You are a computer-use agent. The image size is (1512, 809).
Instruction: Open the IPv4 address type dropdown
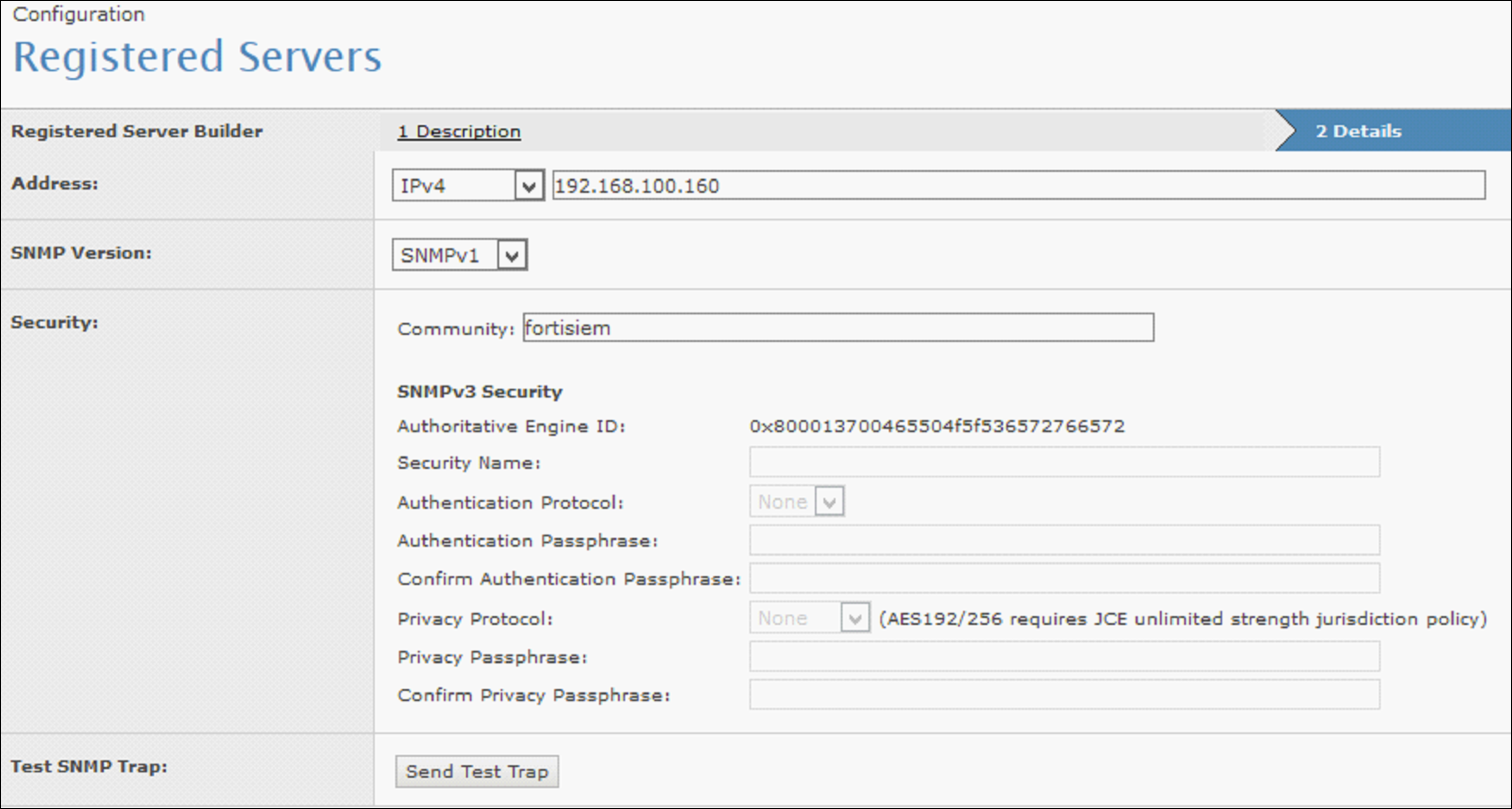click(x=527, y=185)
